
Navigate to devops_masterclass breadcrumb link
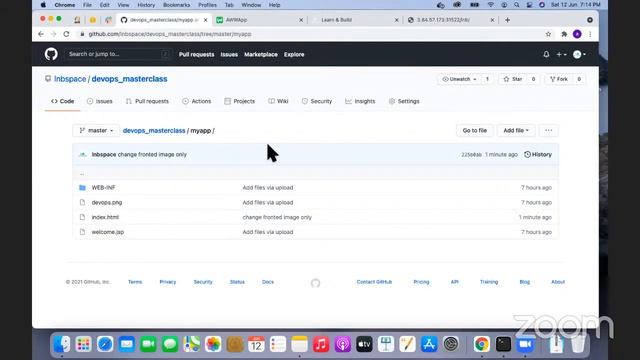click(154, 131)
